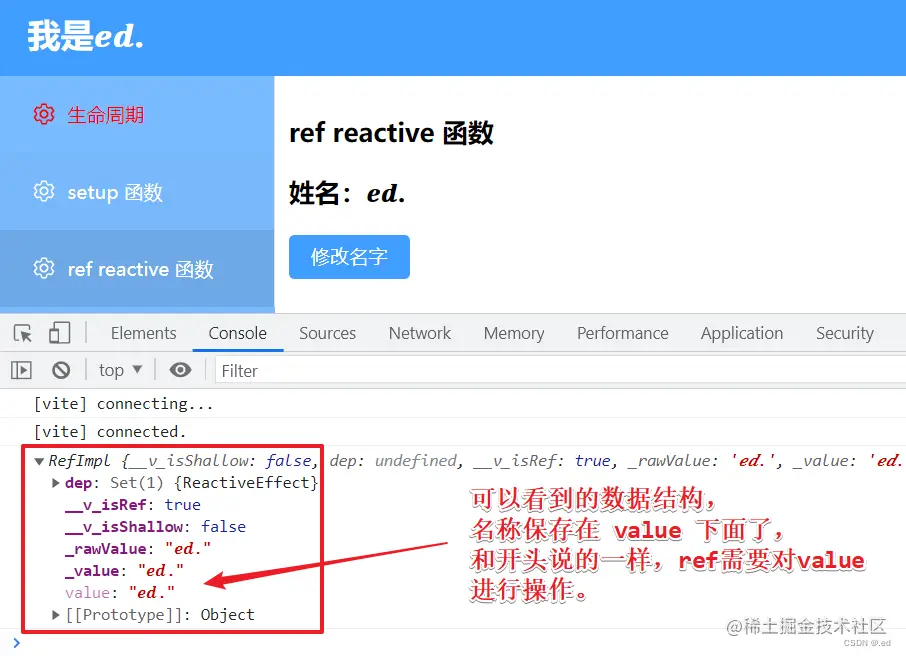906x656 pixels.
Task: Click the 姓名：ed. text
Action: click(347, 193)
